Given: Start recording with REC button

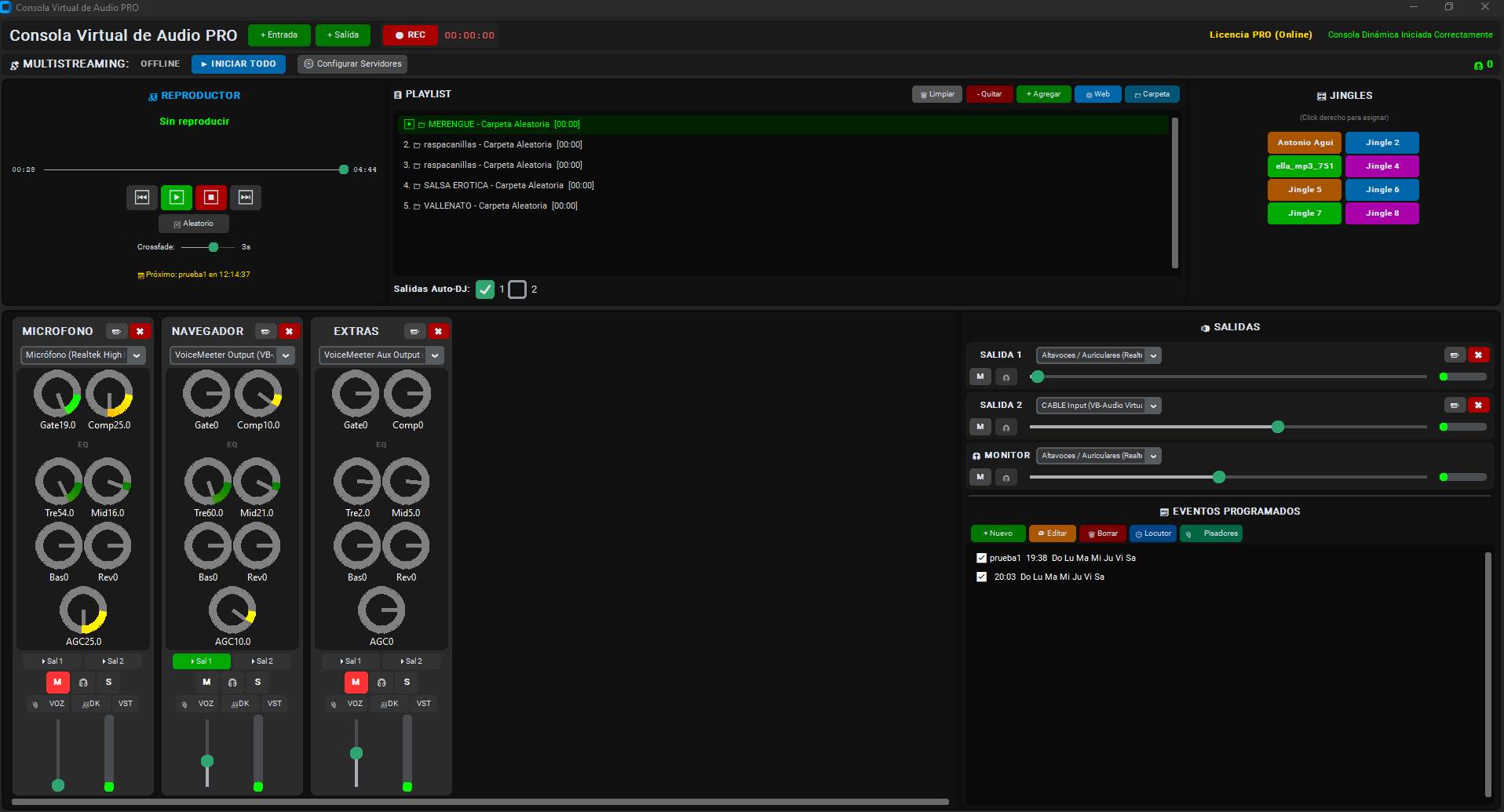Looking at the screenshot, I should [x=411, y=35].
